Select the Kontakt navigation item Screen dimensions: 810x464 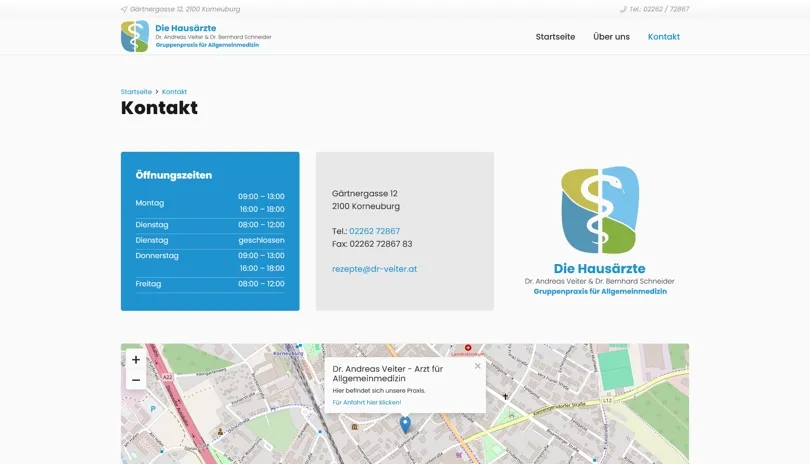pyautogui.click(x=663, y=37)
